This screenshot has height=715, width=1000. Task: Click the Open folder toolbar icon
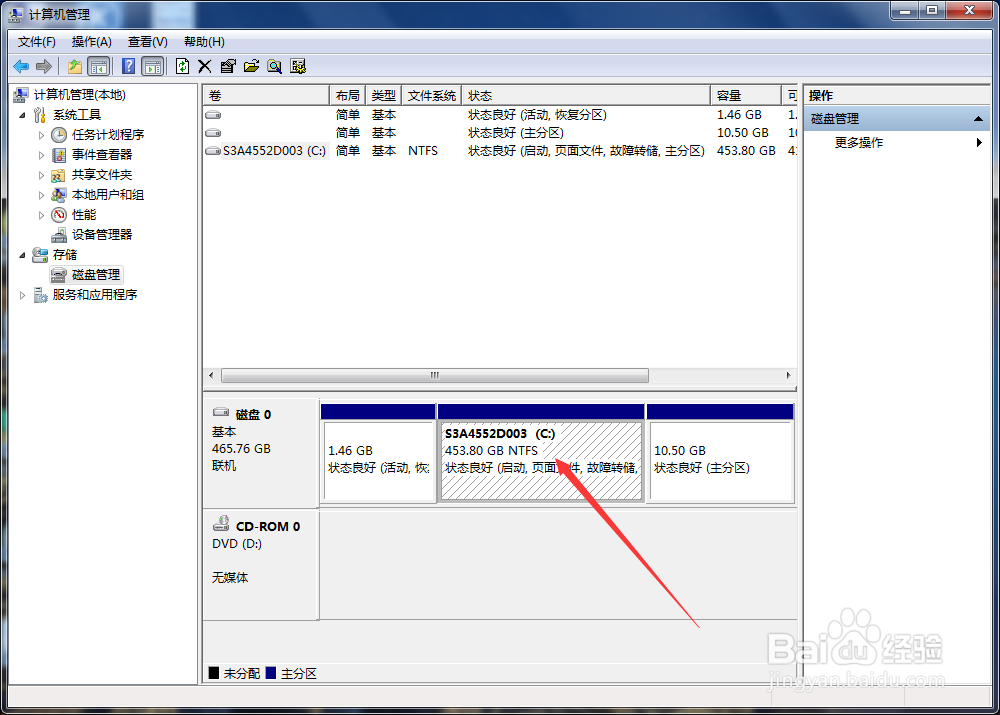(251, 66)
